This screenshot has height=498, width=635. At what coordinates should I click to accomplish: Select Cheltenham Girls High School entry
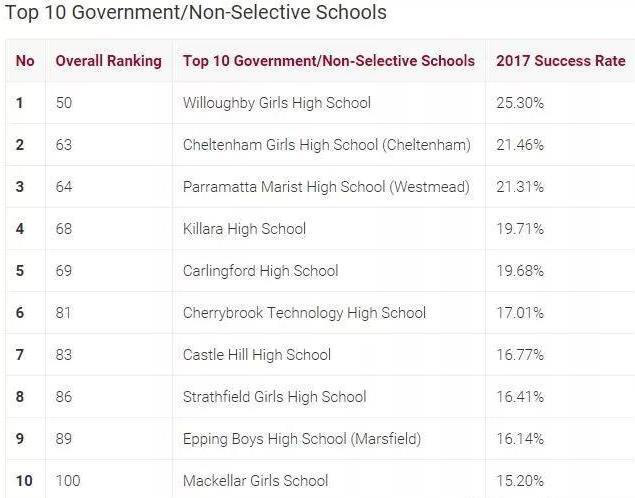(x=326, y=145)
